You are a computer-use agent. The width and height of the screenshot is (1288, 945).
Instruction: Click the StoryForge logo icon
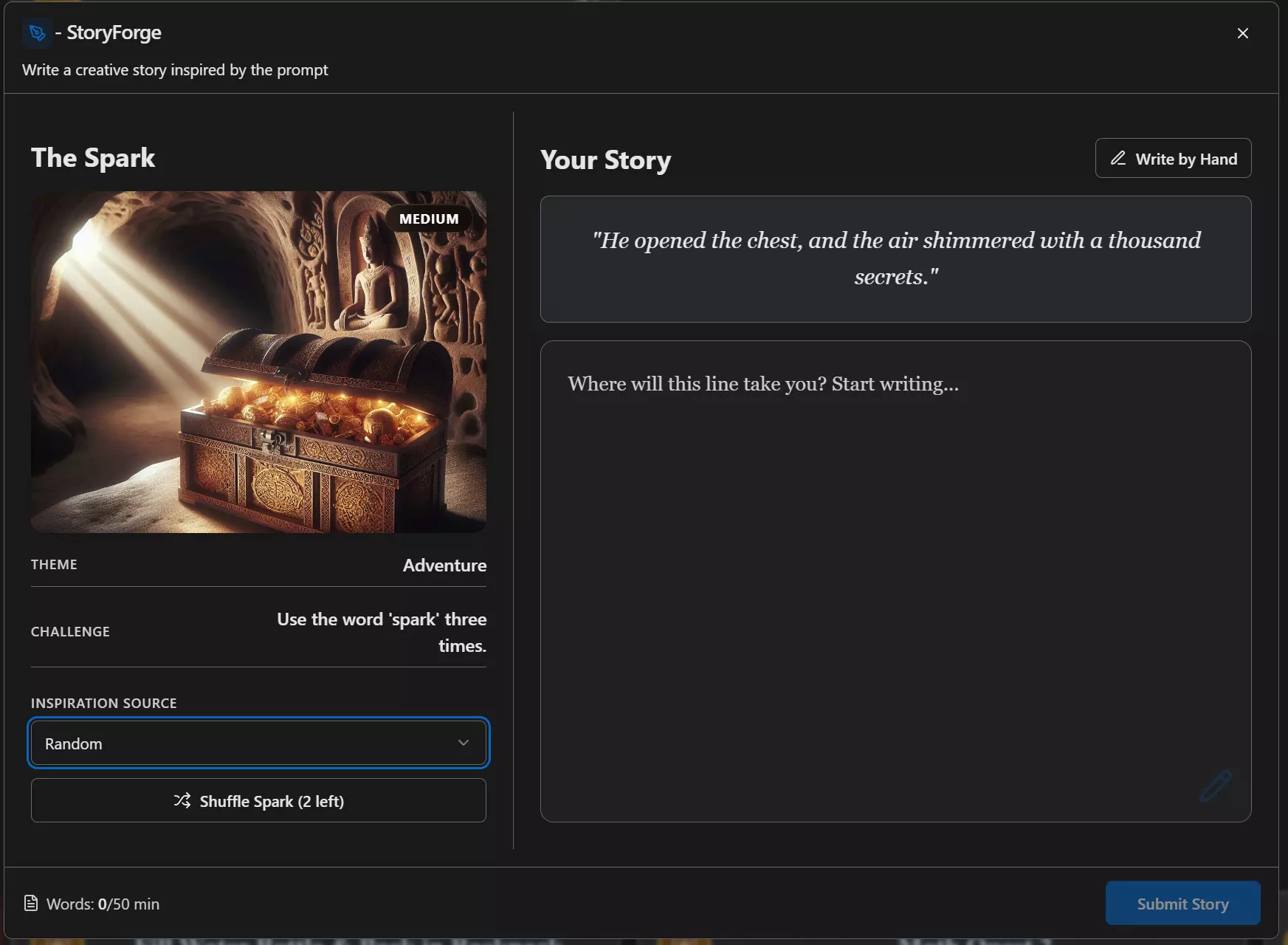point(37,32)
